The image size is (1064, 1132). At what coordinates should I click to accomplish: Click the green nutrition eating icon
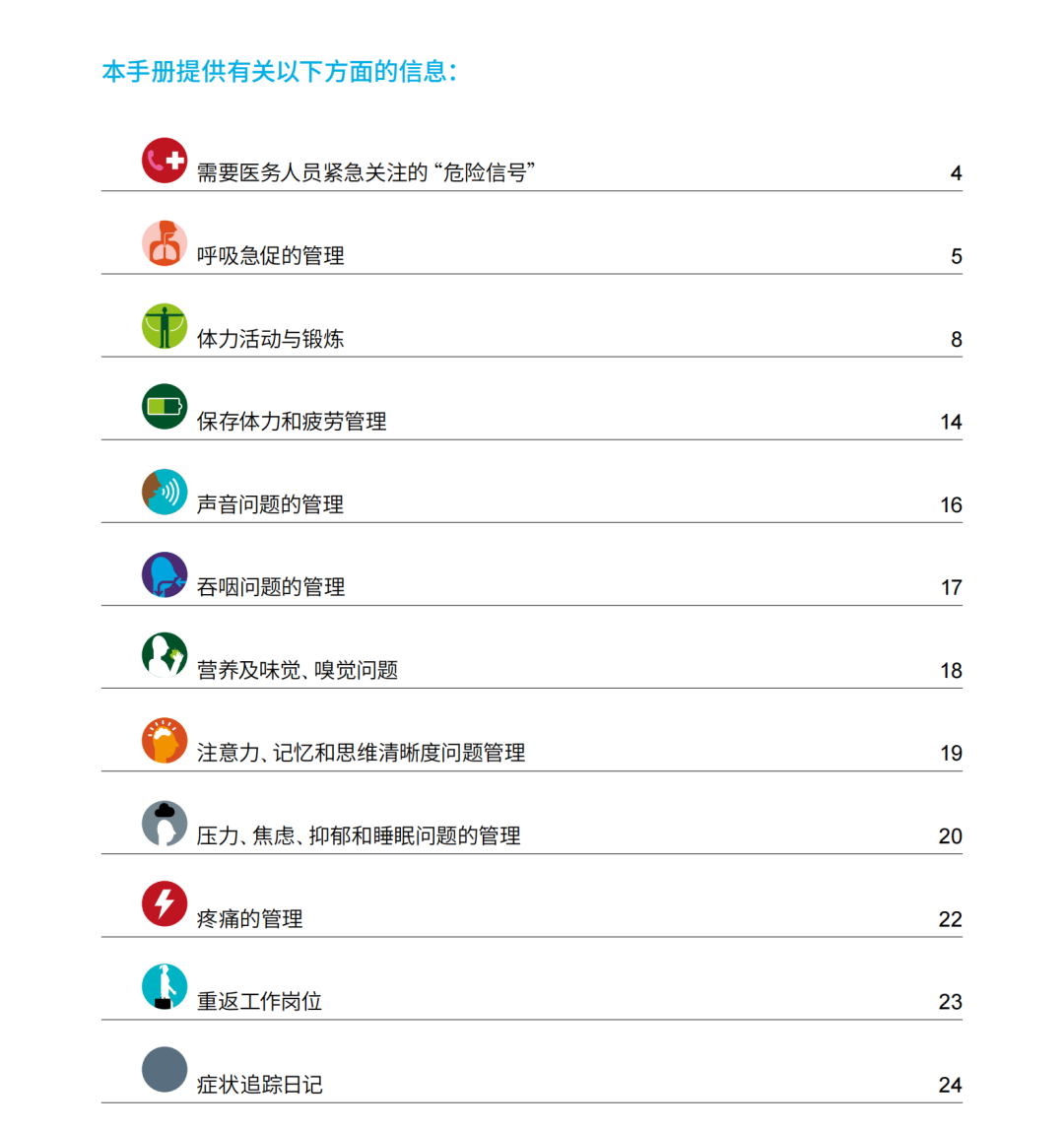164,655
